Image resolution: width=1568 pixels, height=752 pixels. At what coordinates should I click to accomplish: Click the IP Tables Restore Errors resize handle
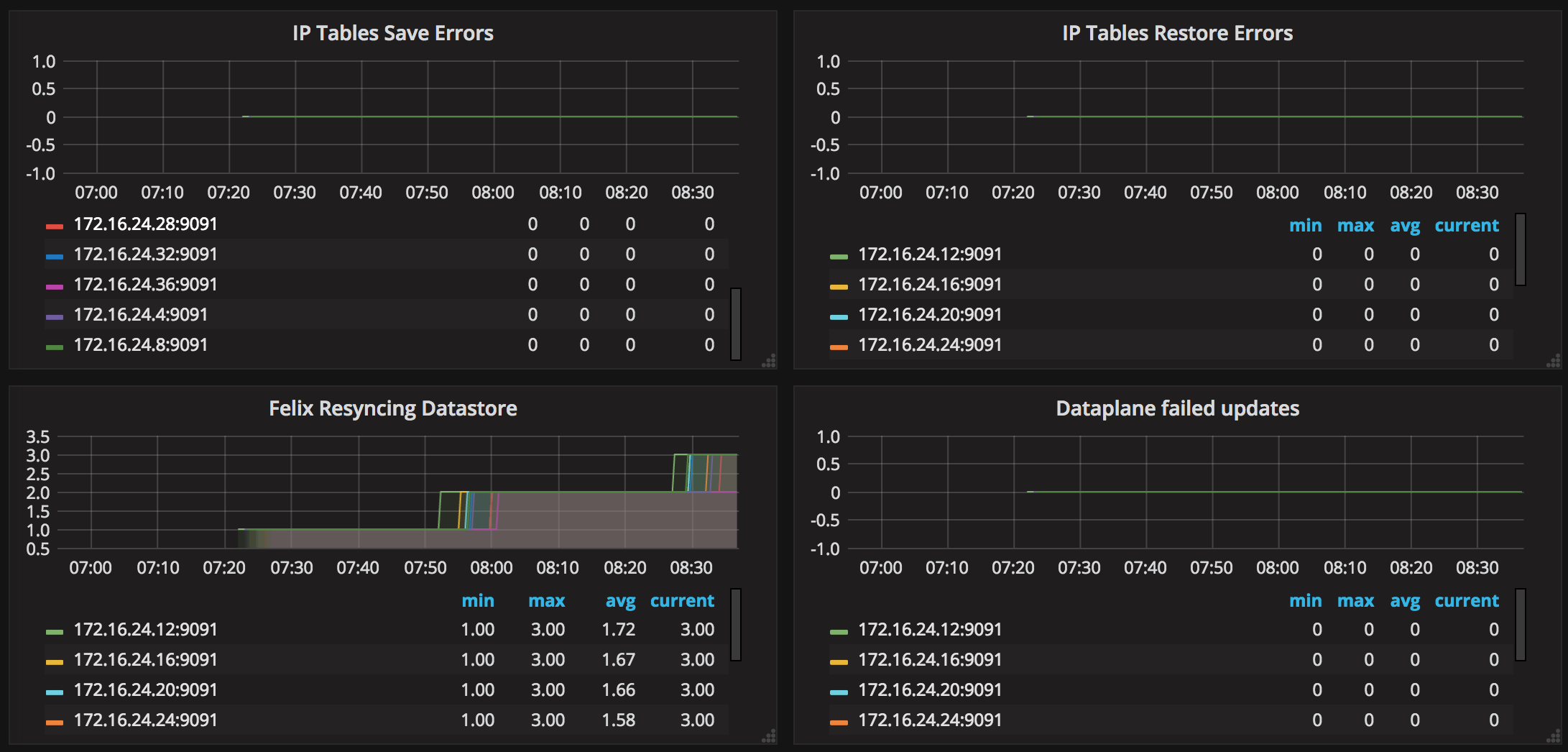pyautogui.click(x=1554, y=361)
